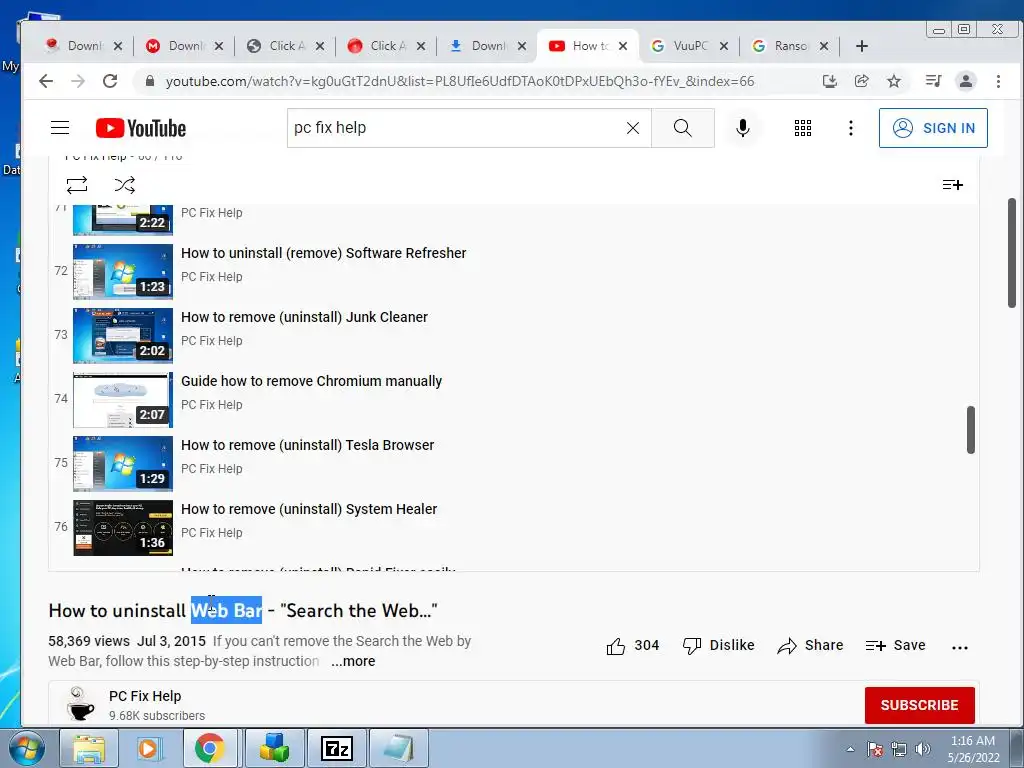The width and height of the screenshot is (1024, 768).
Task: Open Software Refresher video thumbnail
Action: [x=123, y=271]
